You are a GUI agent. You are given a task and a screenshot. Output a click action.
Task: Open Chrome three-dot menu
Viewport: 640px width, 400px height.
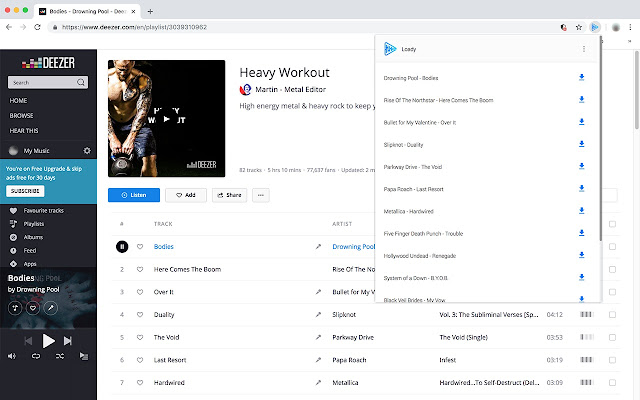click(x=630, y=27)
